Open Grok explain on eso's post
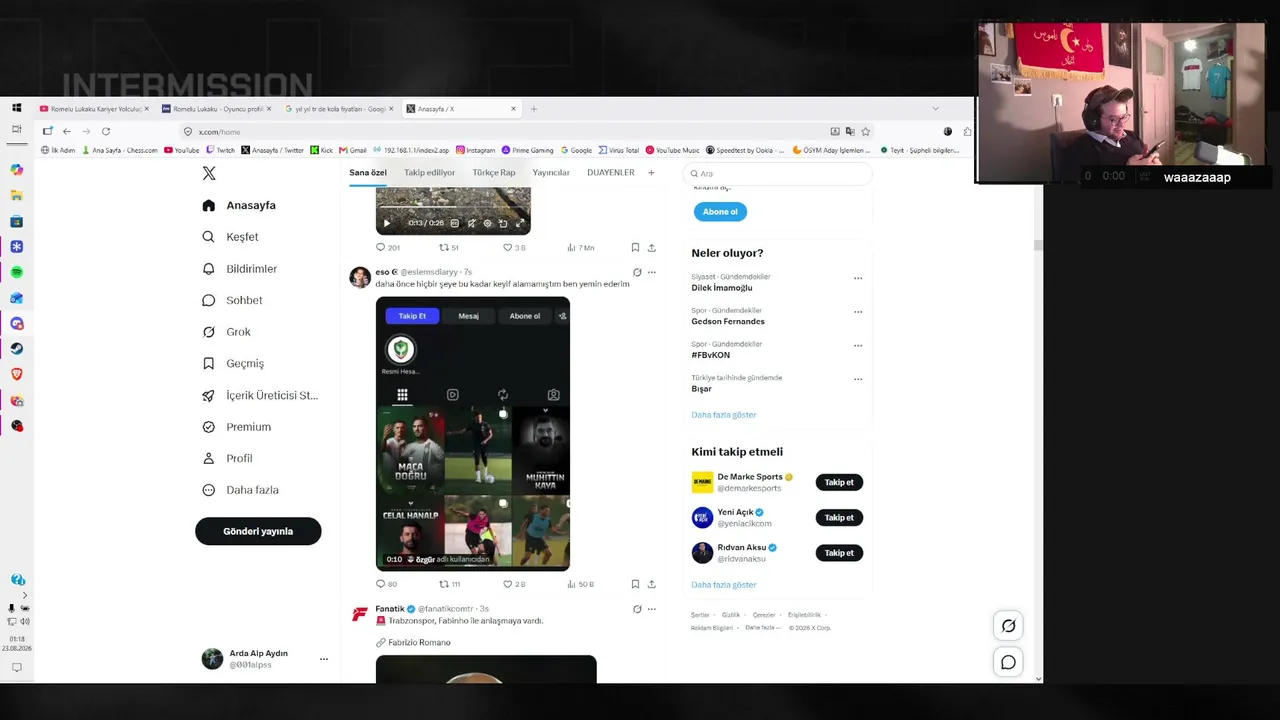The width and height of the screenshot is (1280, 720). (x=637, y=272)
